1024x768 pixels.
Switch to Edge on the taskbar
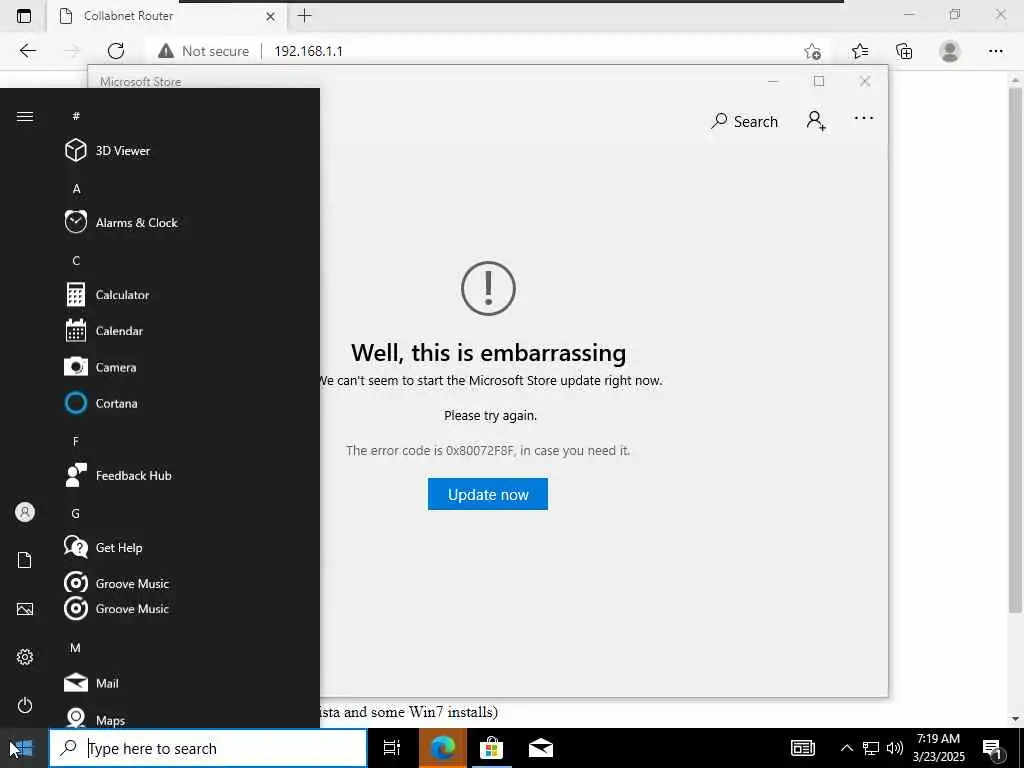tap(442, 748)
